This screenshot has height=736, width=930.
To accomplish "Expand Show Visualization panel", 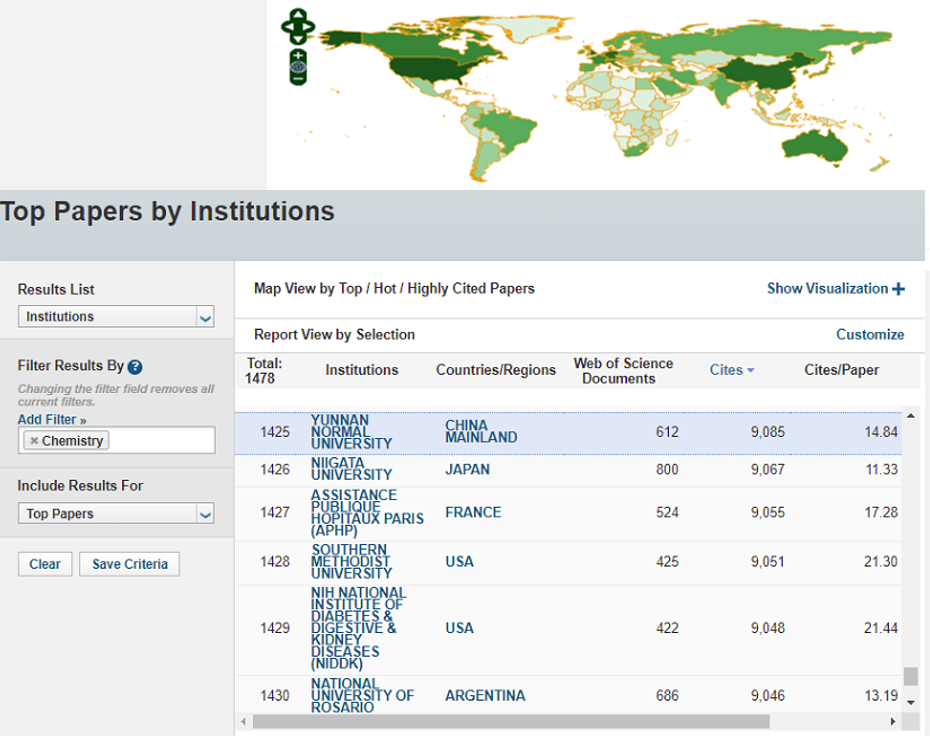I will pyautogui.click(x=835, y=289).
